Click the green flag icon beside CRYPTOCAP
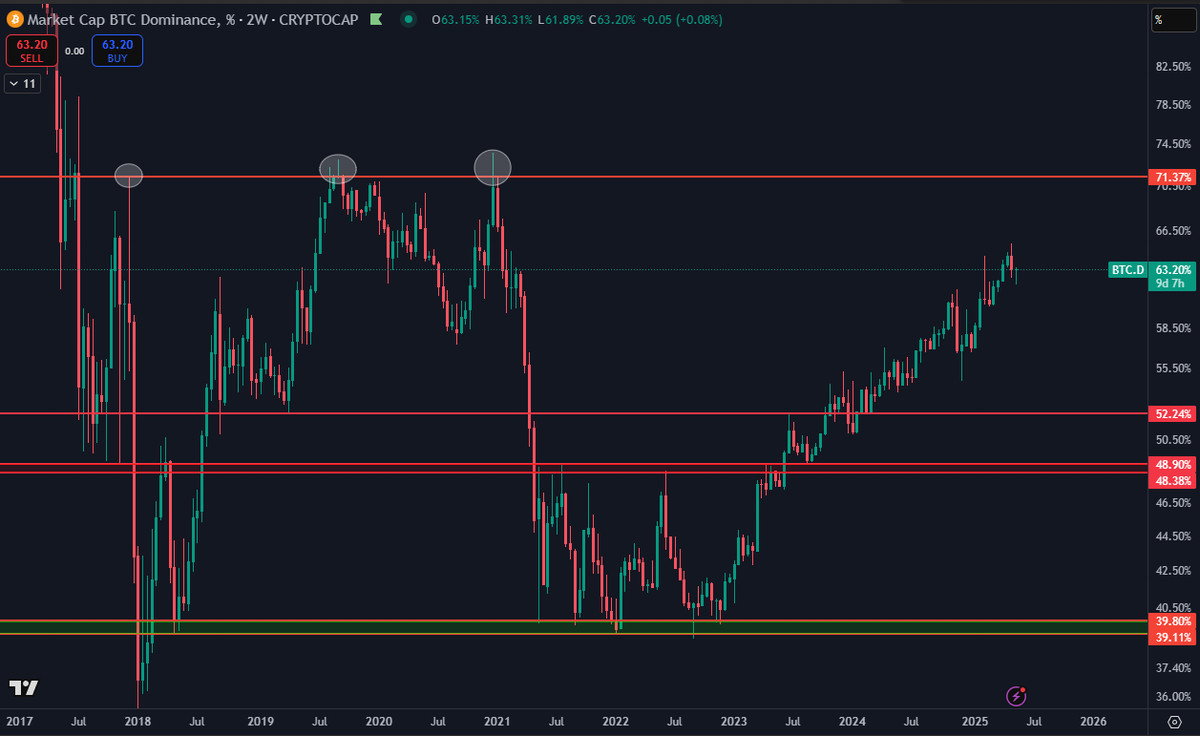The height and width of the screenshot is (736, 1200). (375, 19)
